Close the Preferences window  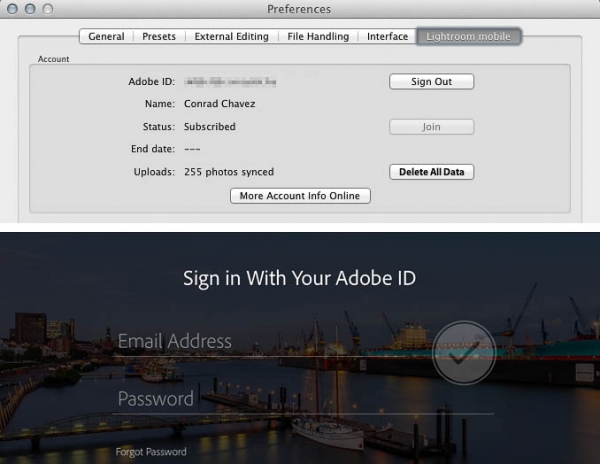tap(12, 9)
